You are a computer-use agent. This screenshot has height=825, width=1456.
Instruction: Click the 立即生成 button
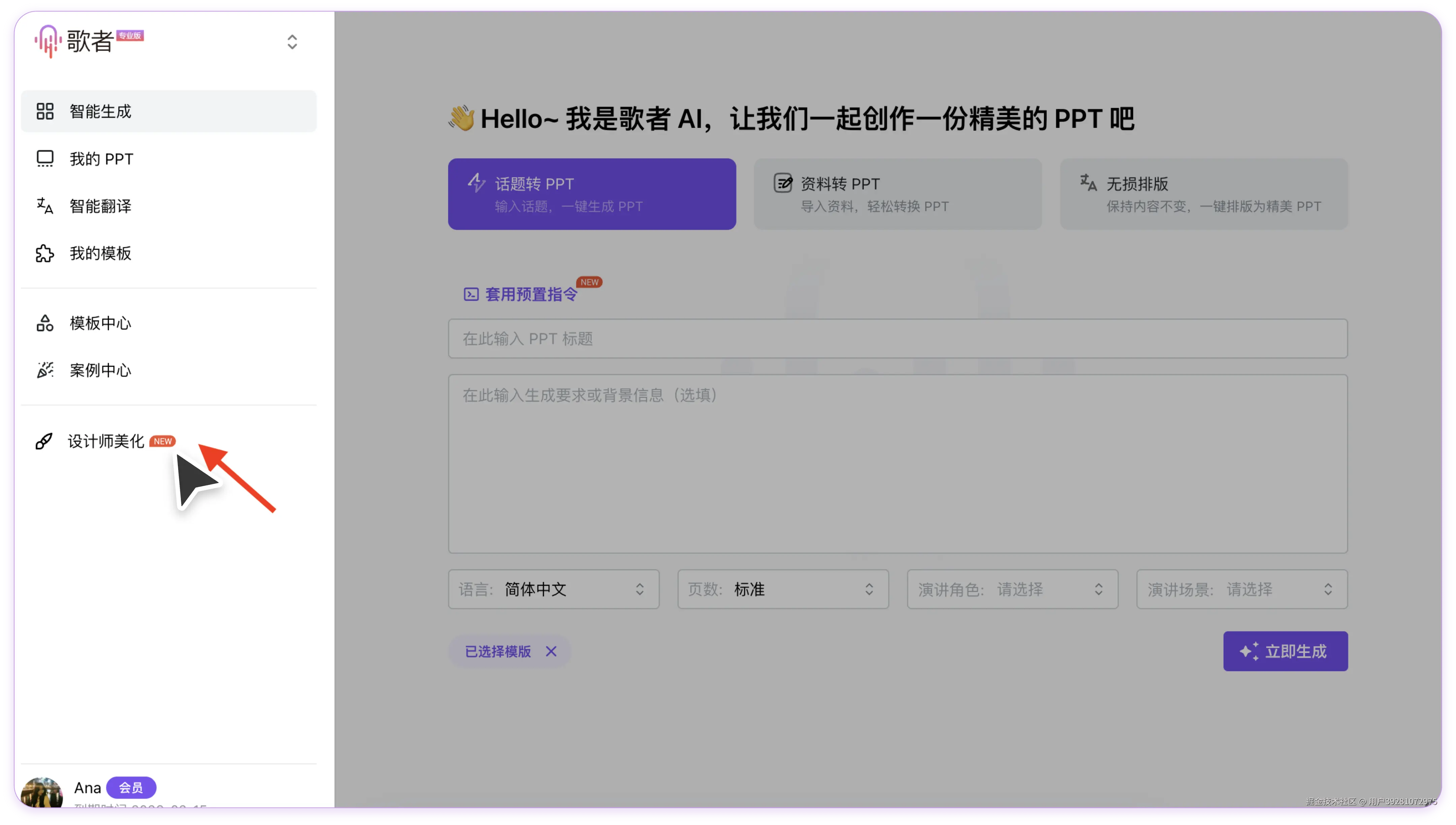tap(1285, 651)
